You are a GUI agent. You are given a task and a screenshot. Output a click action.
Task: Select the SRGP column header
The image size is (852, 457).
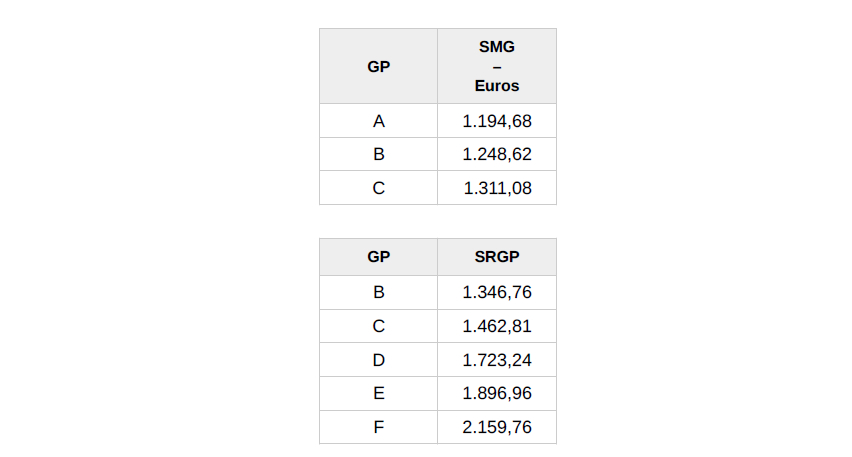497,257
